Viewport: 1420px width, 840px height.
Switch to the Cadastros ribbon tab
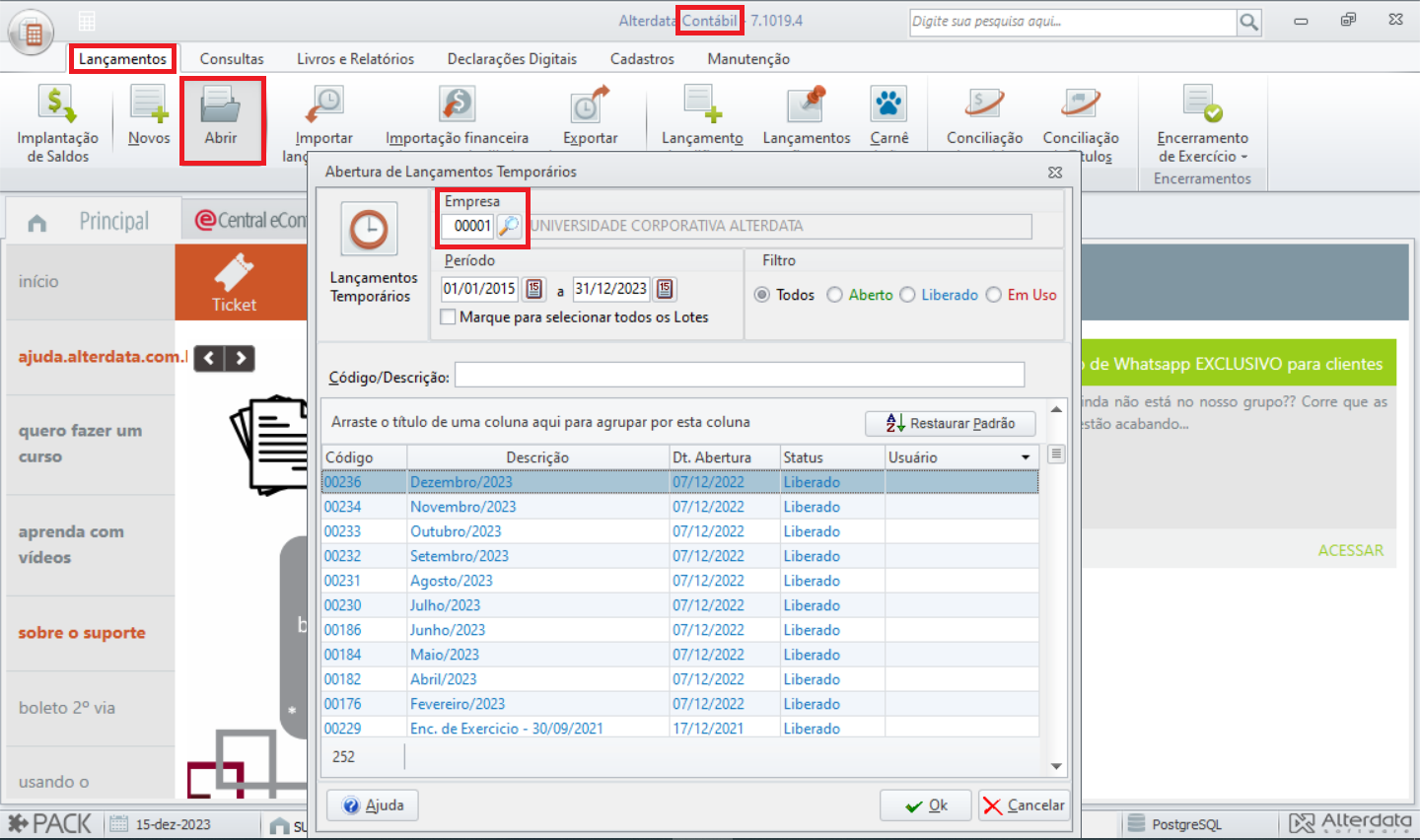[642, 59]
